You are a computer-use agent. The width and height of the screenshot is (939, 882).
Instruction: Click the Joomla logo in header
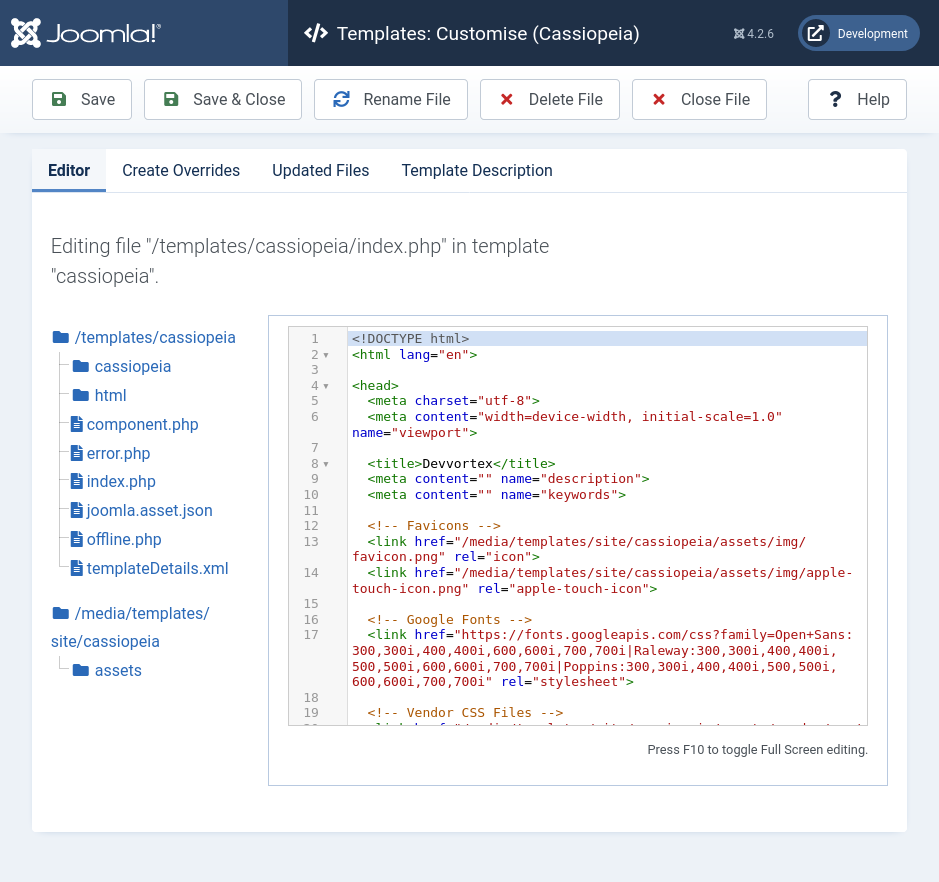click(x=86, y=33)
